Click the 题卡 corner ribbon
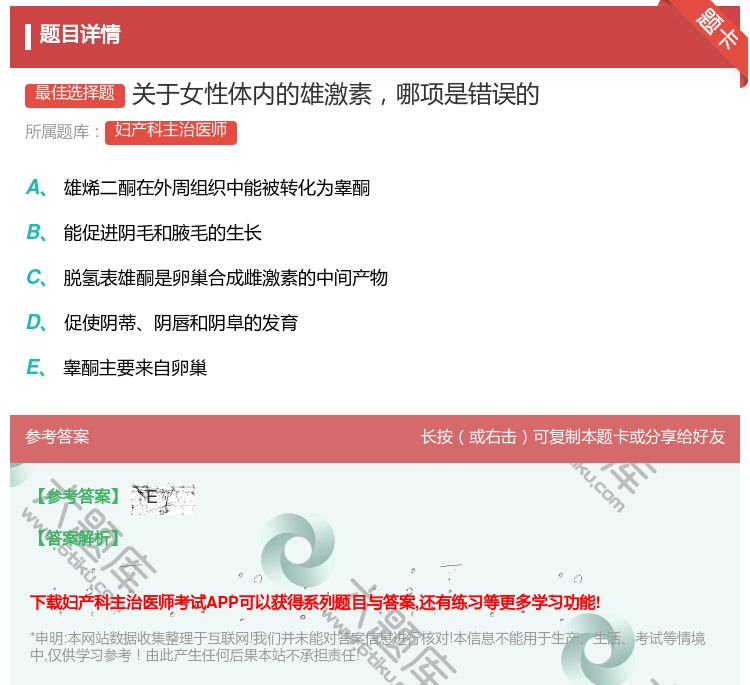Image resolution: width=750 pixels, height=685 pixels. tap(717, 29)
